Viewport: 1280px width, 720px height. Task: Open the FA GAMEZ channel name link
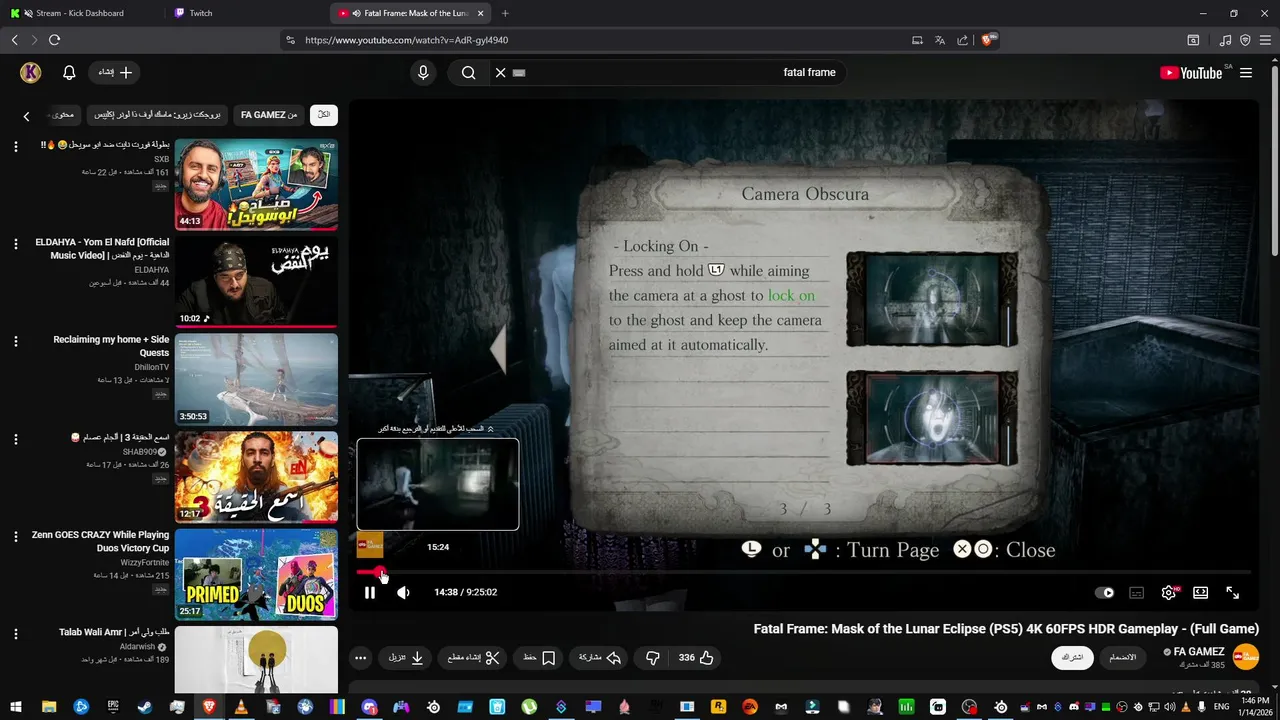[1198, 652]
